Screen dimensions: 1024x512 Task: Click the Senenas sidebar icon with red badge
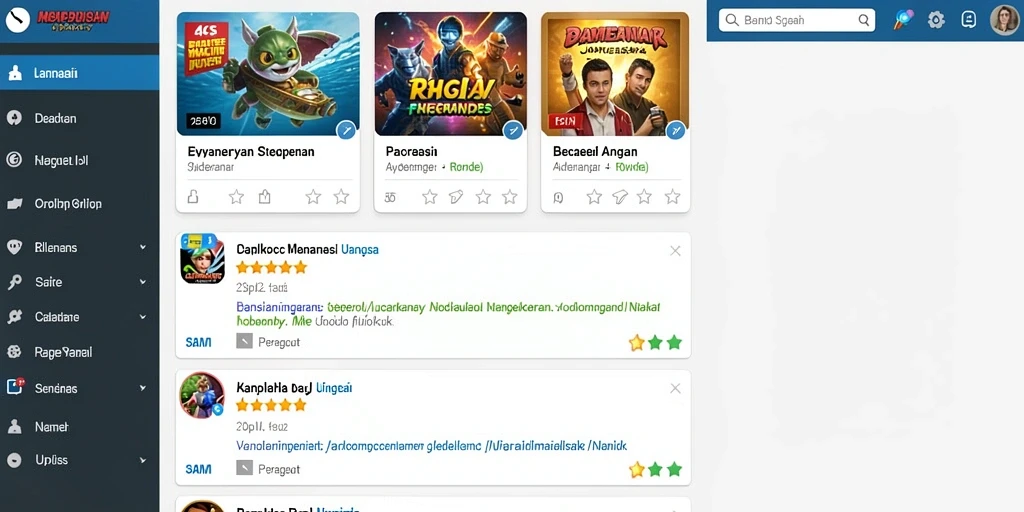(14, 387)
